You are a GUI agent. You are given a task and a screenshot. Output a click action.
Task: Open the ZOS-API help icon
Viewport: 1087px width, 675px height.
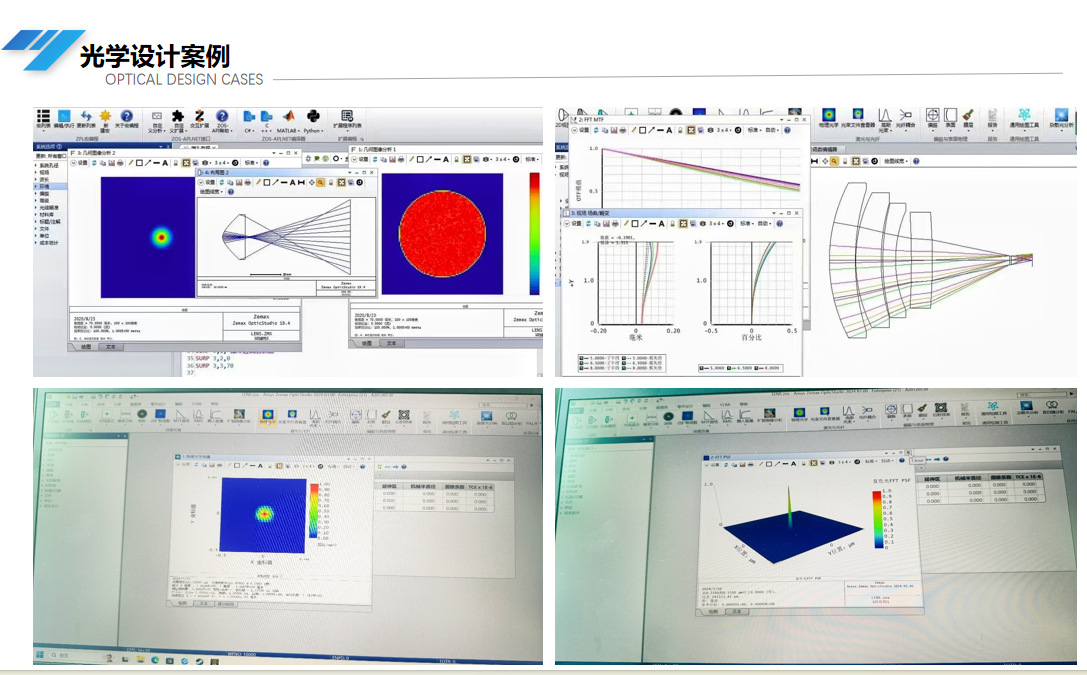(222, 116)
